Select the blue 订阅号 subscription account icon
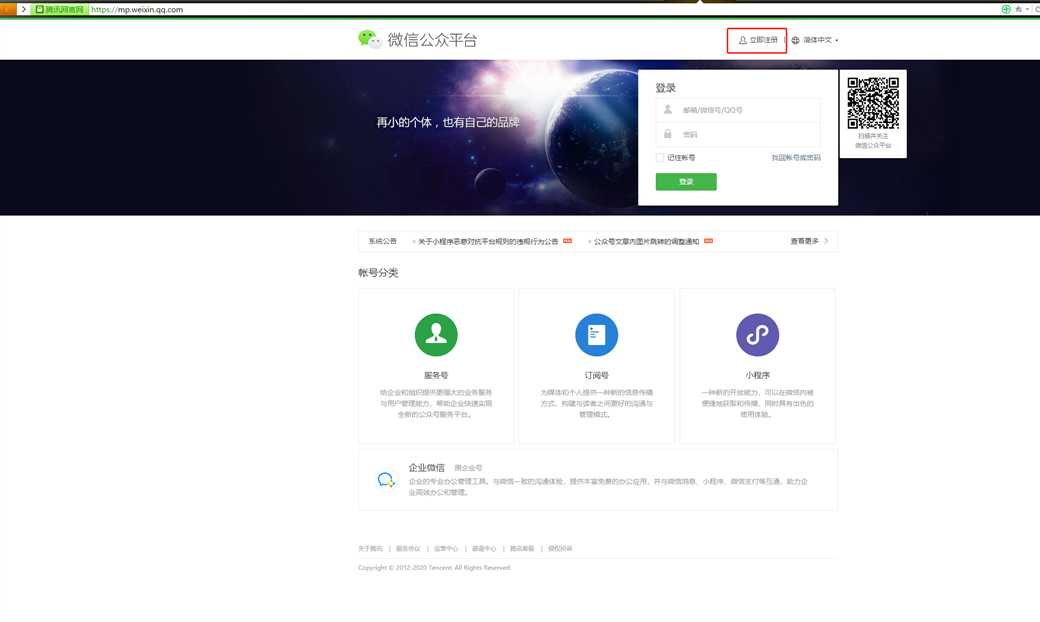The image size is (1040, 622). 596,335
